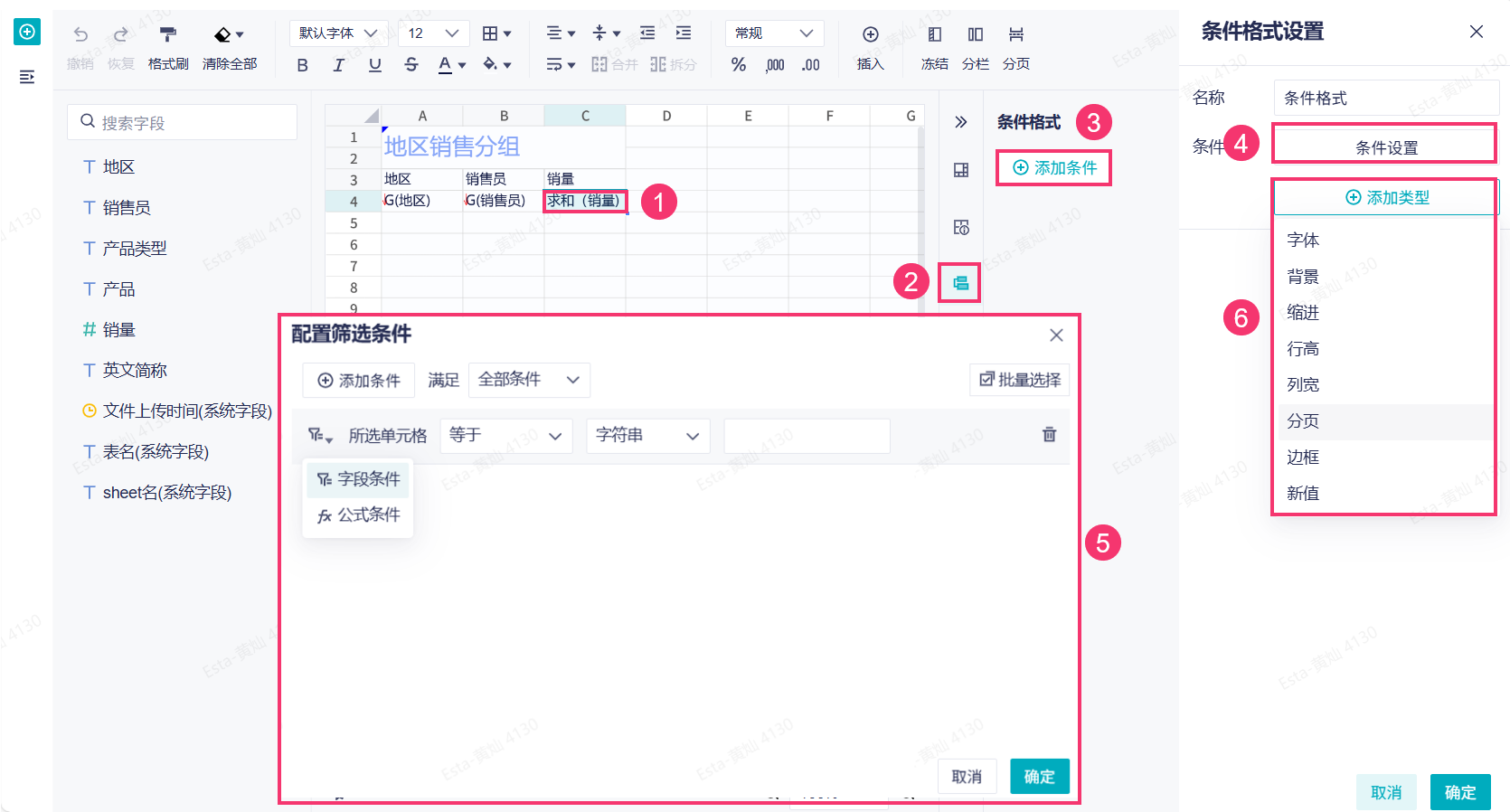Click the 搜索字段 search box
The width and height of the screenshot is (1510, 812).
coord(183,122)
